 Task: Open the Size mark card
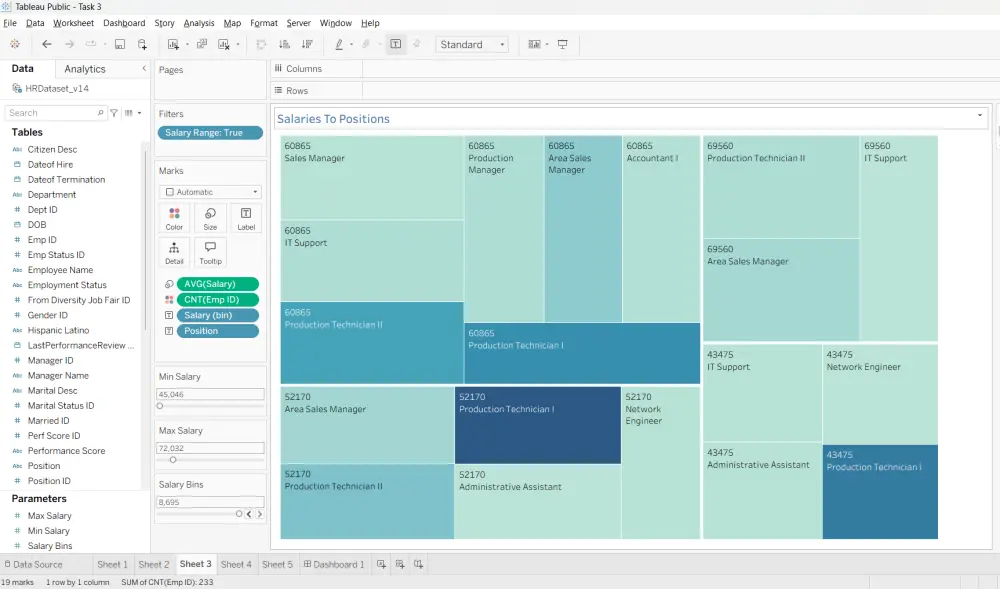(210, 219)
